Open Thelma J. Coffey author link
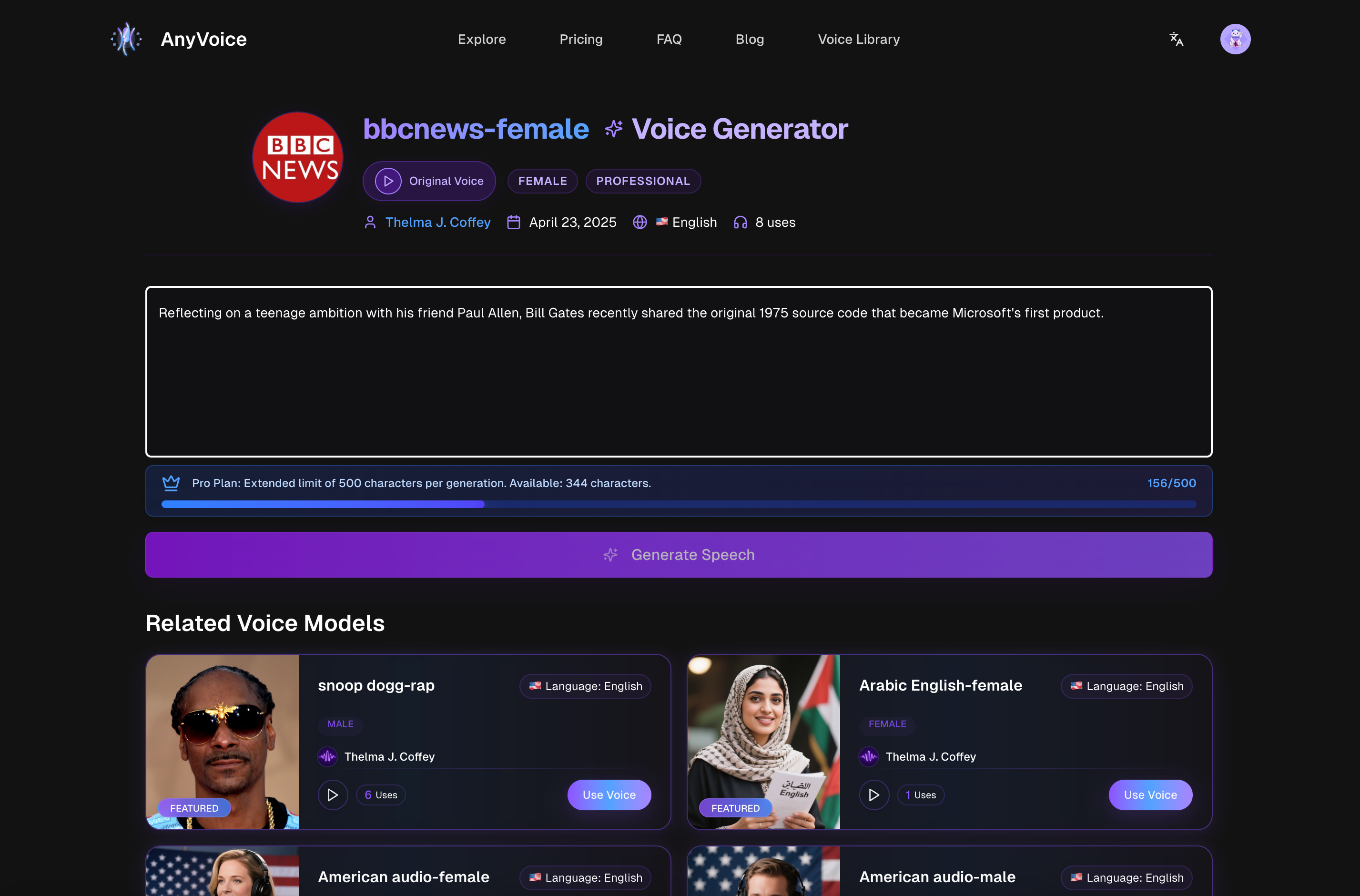The image size is (1360, 896). click(x=438, y=222)
